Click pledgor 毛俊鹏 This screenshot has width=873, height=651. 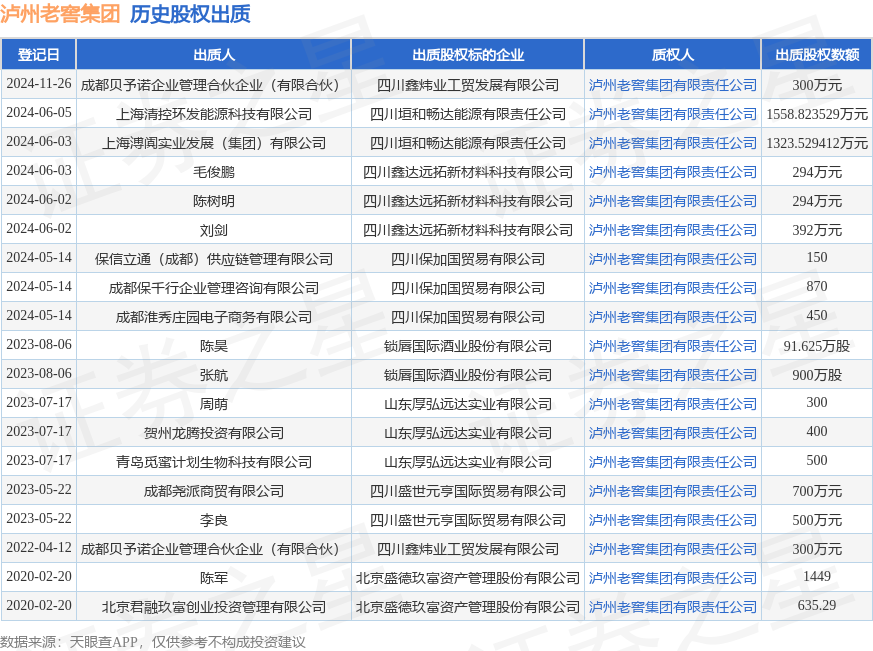pos(214,172)
